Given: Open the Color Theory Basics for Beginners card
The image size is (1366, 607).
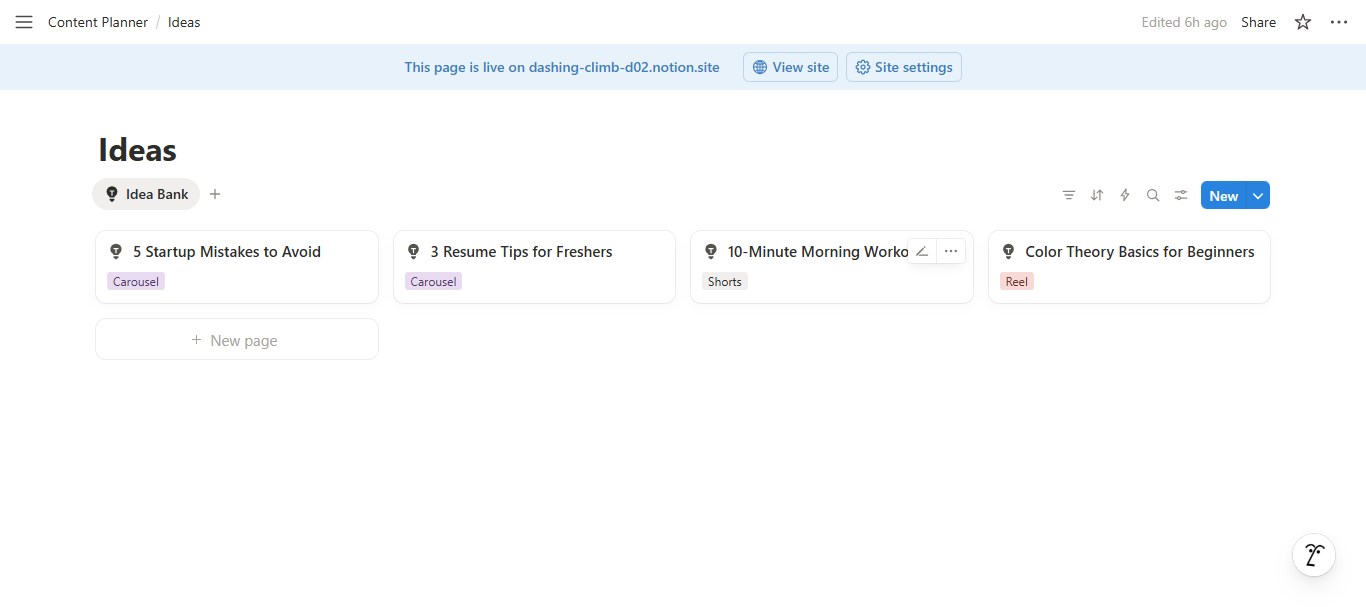Looking at the screenshot, I should click(x=1139, y=252).
